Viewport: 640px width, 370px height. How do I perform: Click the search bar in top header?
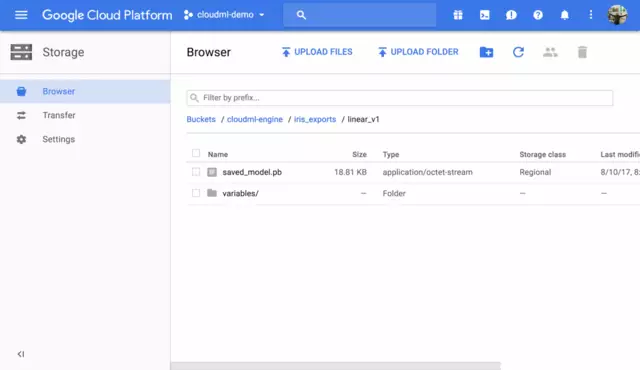point(360,15)
